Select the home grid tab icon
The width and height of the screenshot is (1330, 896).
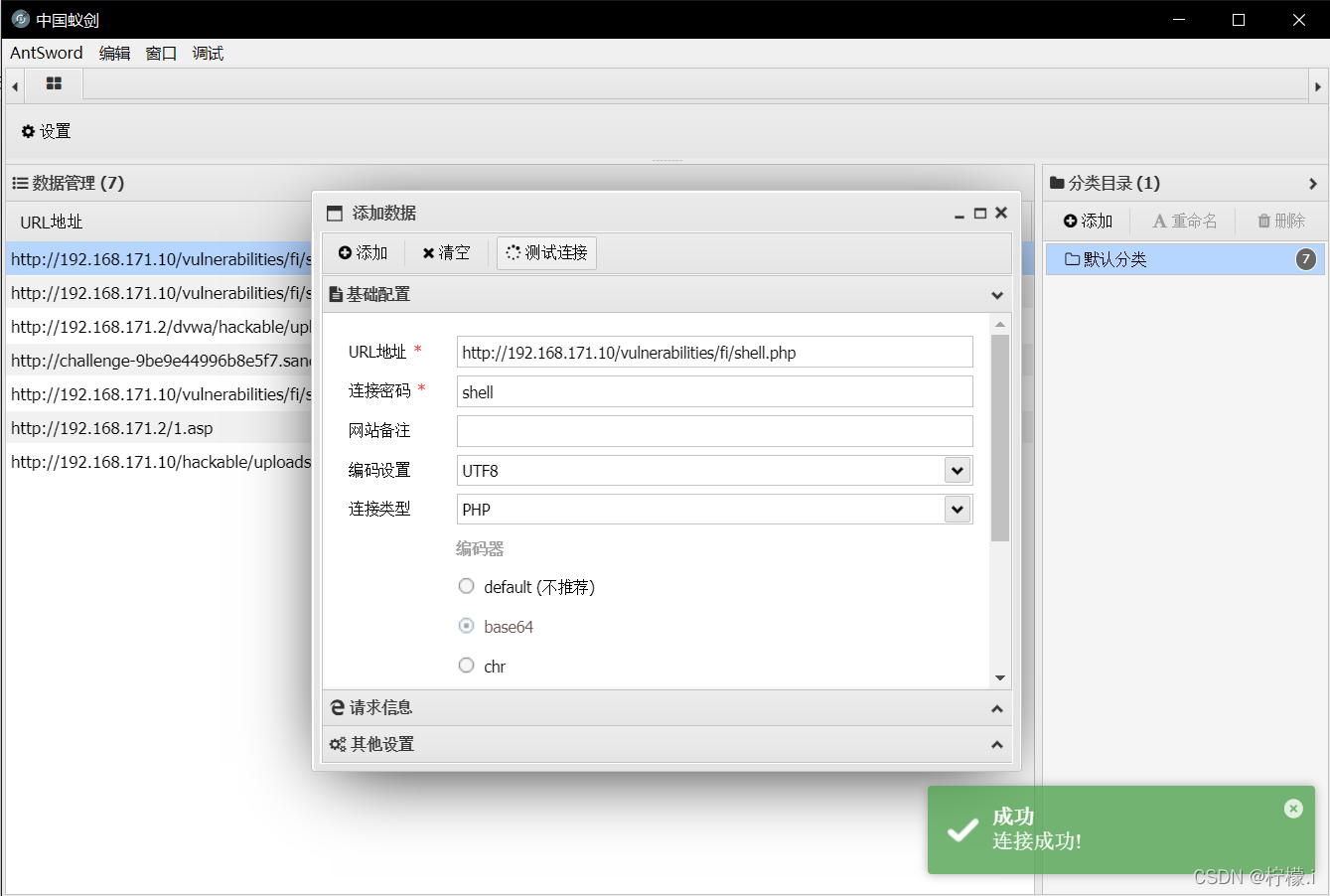tap(54, 84)
